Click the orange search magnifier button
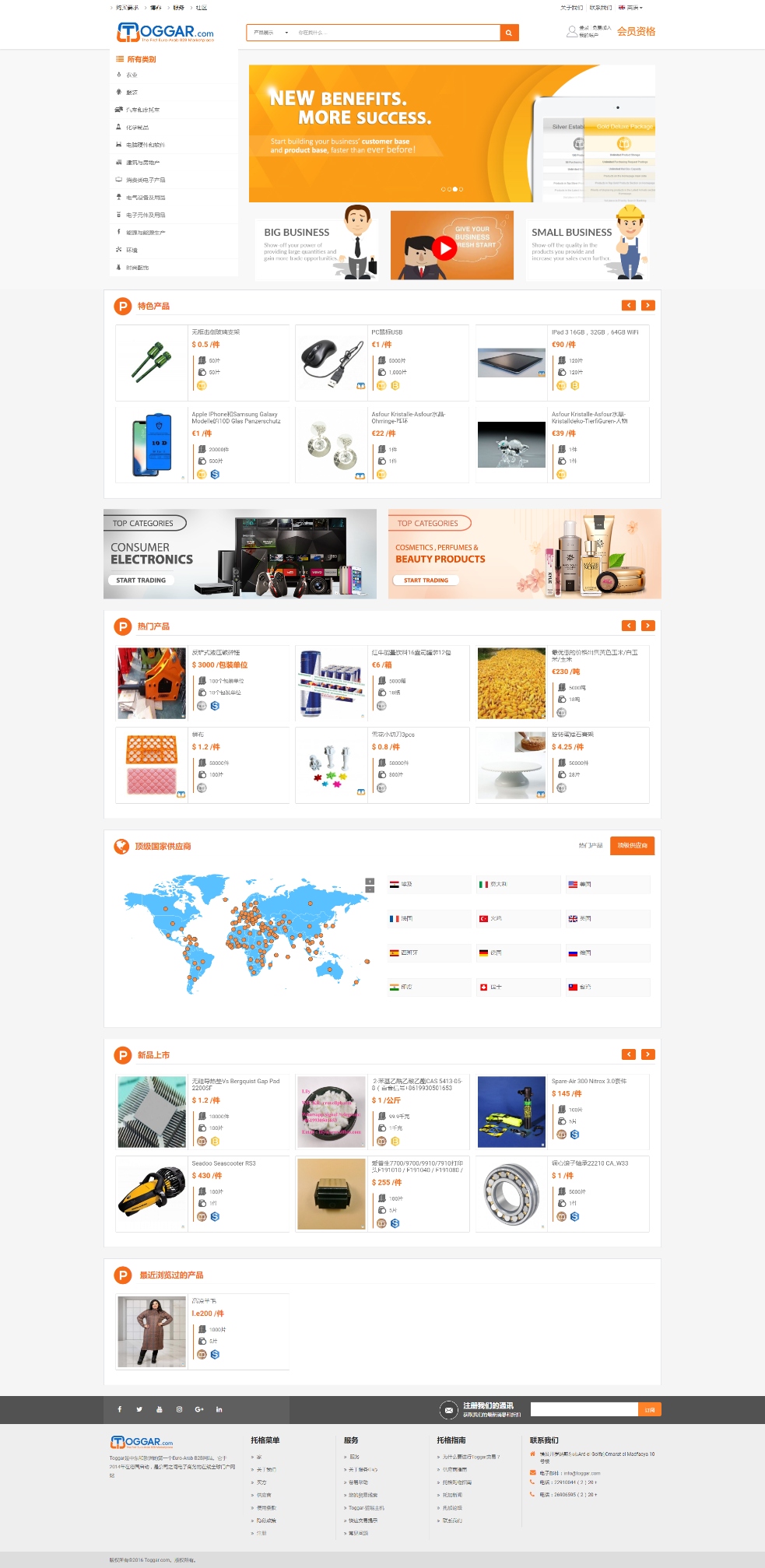Viewport: 765px width, 1568px height. coord(509,33)
